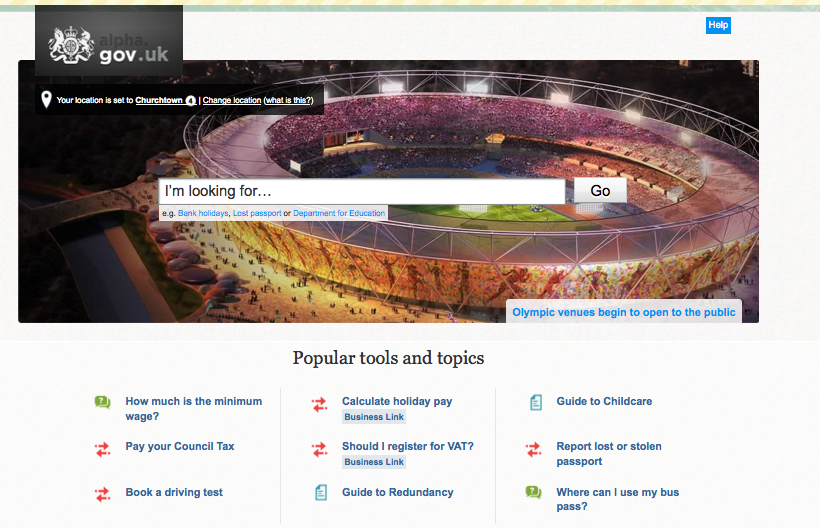Image resolution: width=820 pixels, height=528 pixels.
Task: Open Where can I use my bus pass?
Action: (x=618, y=499)
